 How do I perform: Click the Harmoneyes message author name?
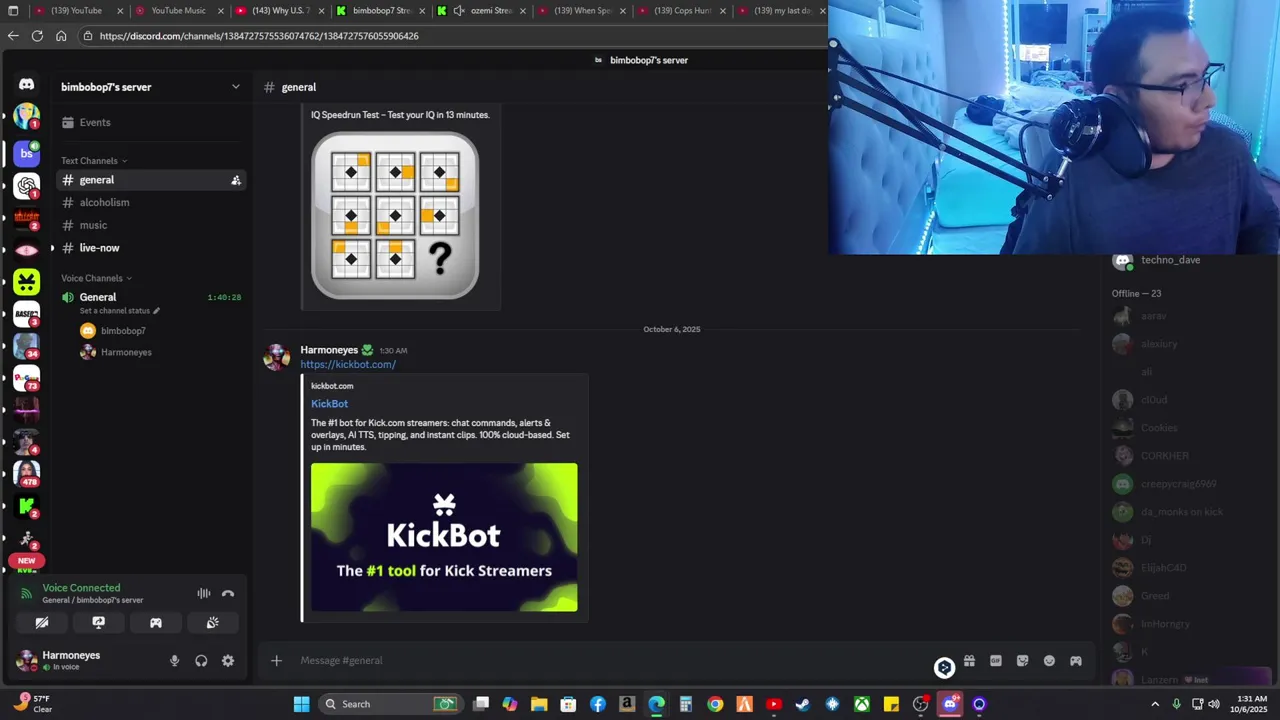(x=329, y=350)
